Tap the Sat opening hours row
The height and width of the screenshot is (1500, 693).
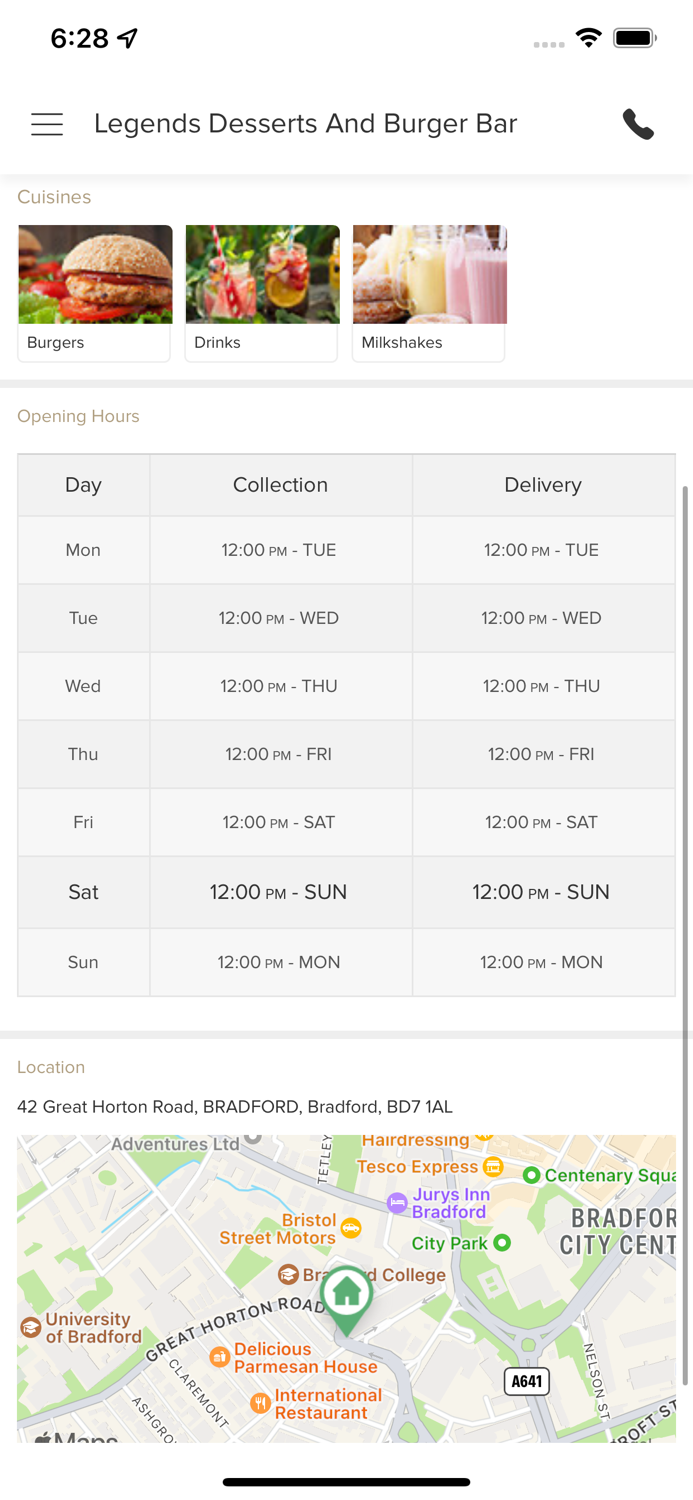(x=346, y=892)
